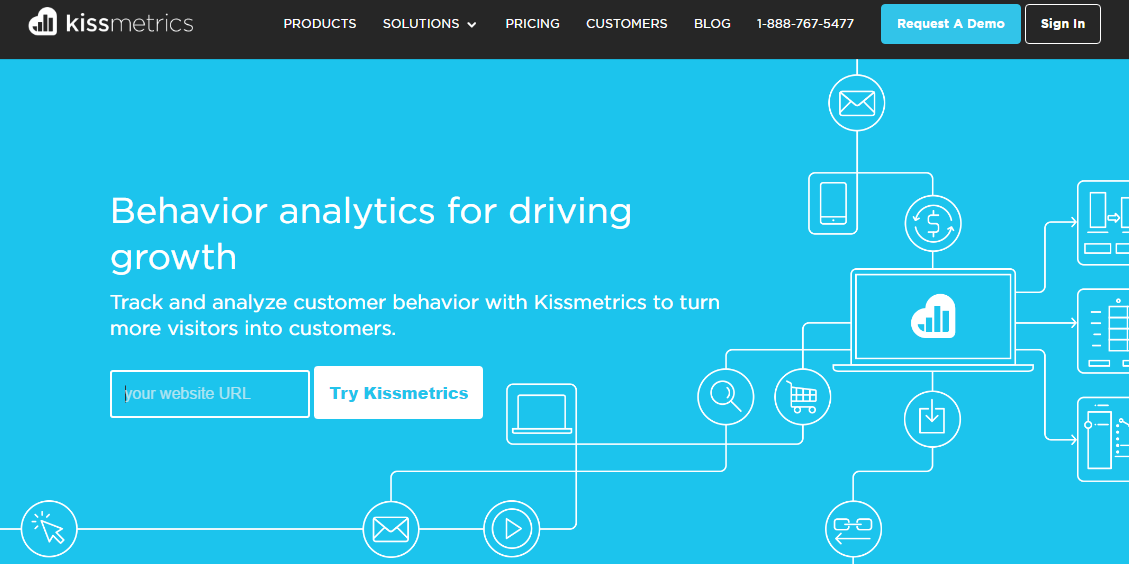Screen dimensions: 1129x564
Task: Click the table report panel icon
Action: point(1103,331)
